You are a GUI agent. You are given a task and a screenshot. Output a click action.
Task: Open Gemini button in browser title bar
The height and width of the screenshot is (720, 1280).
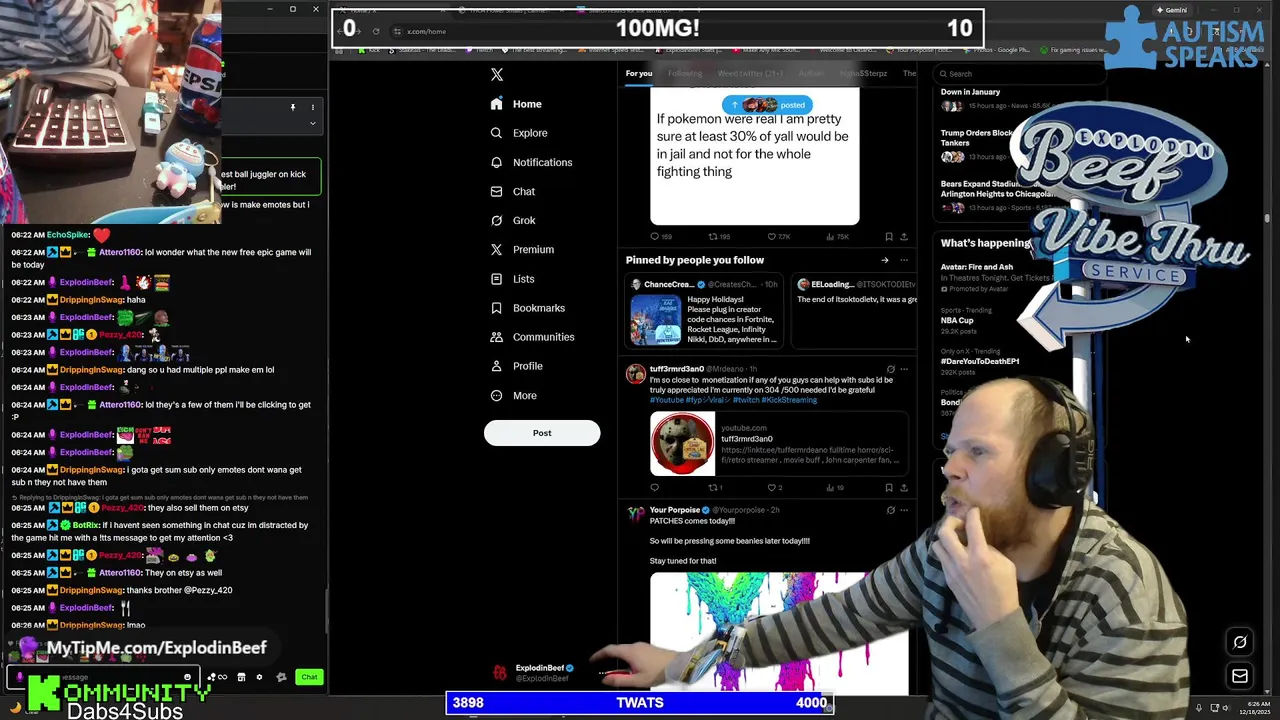(x=1172, y=10)
